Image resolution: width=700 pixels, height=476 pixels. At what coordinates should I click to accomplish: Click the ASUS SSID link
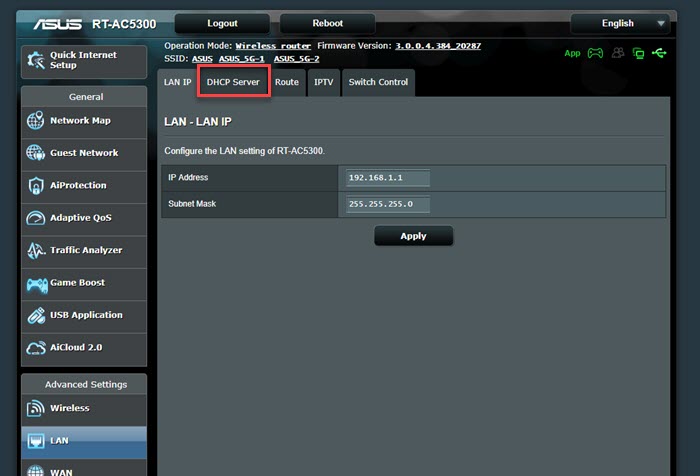[x=202, y=59]
